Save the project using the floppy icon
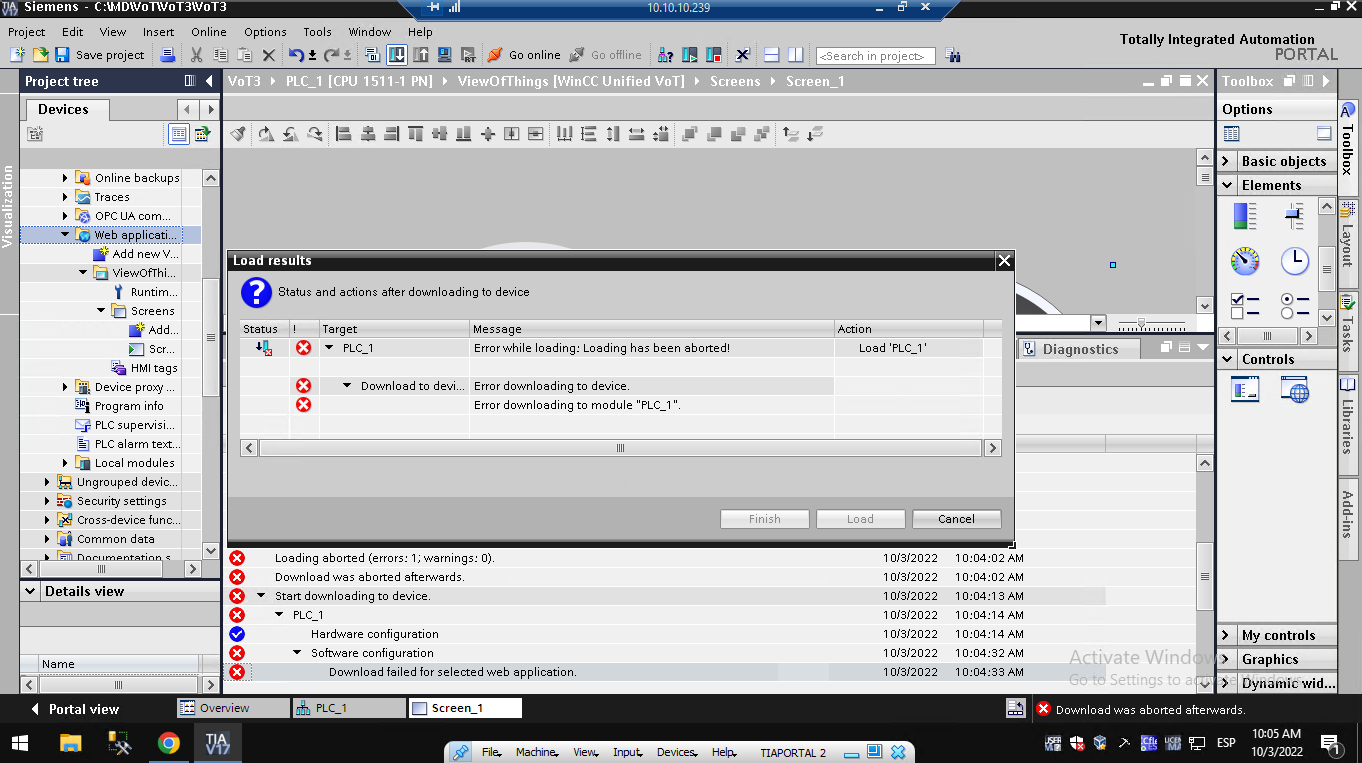 coord(62,55)
